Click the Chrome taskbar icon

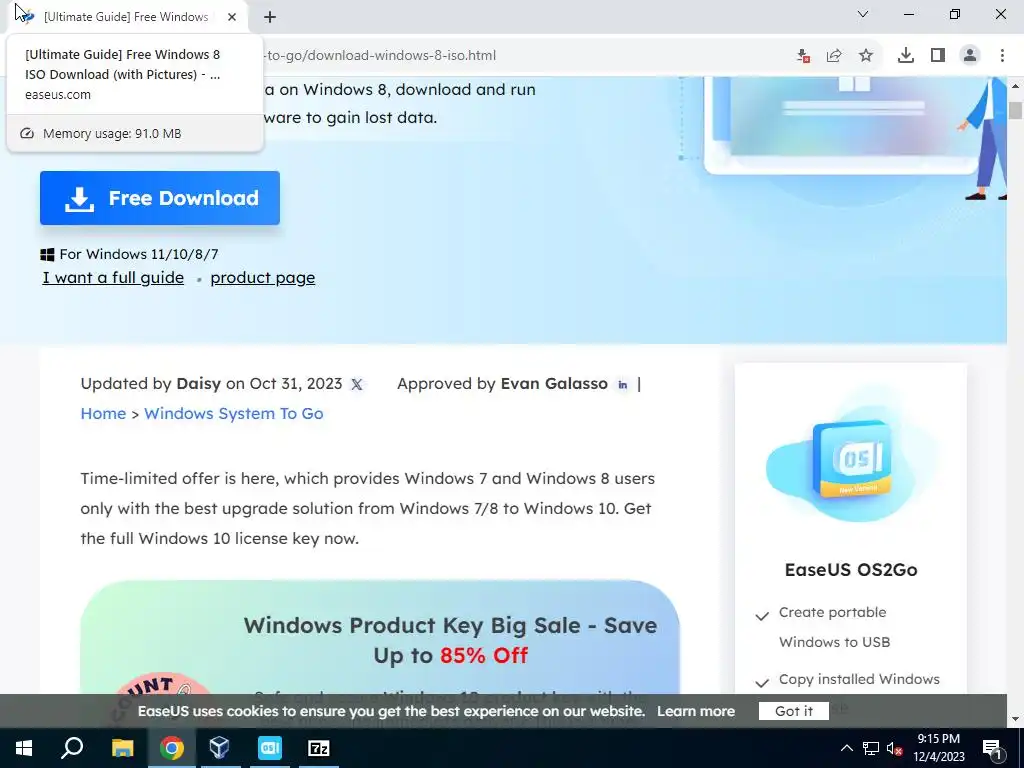click(x=172, y=748)
